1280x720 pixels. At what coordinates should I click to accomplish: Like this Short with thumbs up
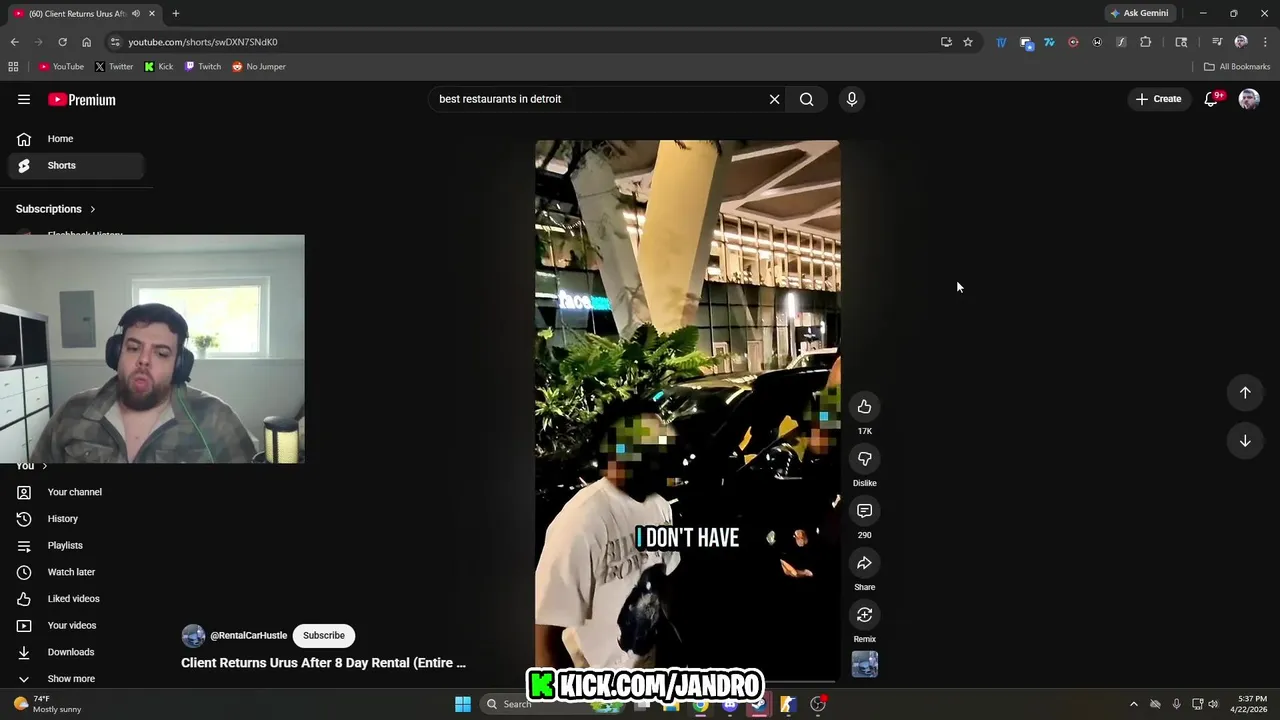pos(864,407)
